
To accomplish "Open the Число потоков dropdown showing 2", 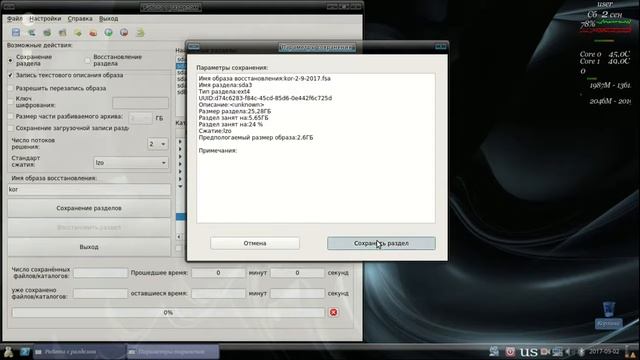I will point(158,144).
